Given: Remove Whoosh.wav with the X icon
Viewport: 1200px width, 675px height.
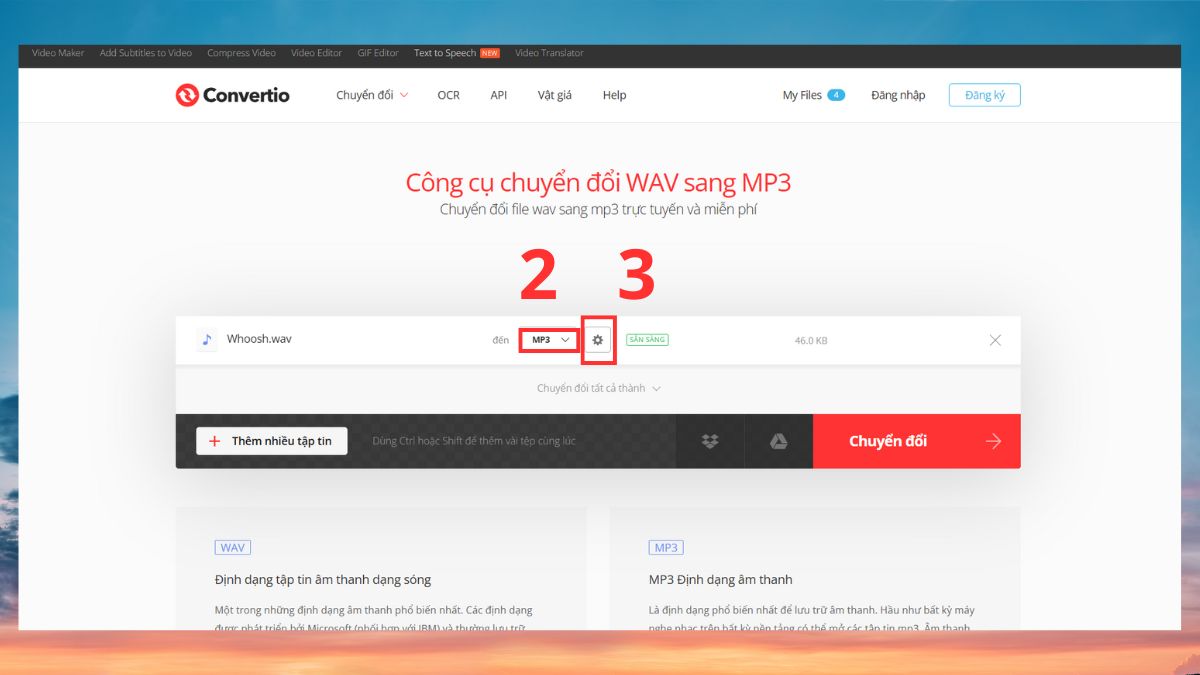Looking at the screenshot, I should click(x=995, y=340).
